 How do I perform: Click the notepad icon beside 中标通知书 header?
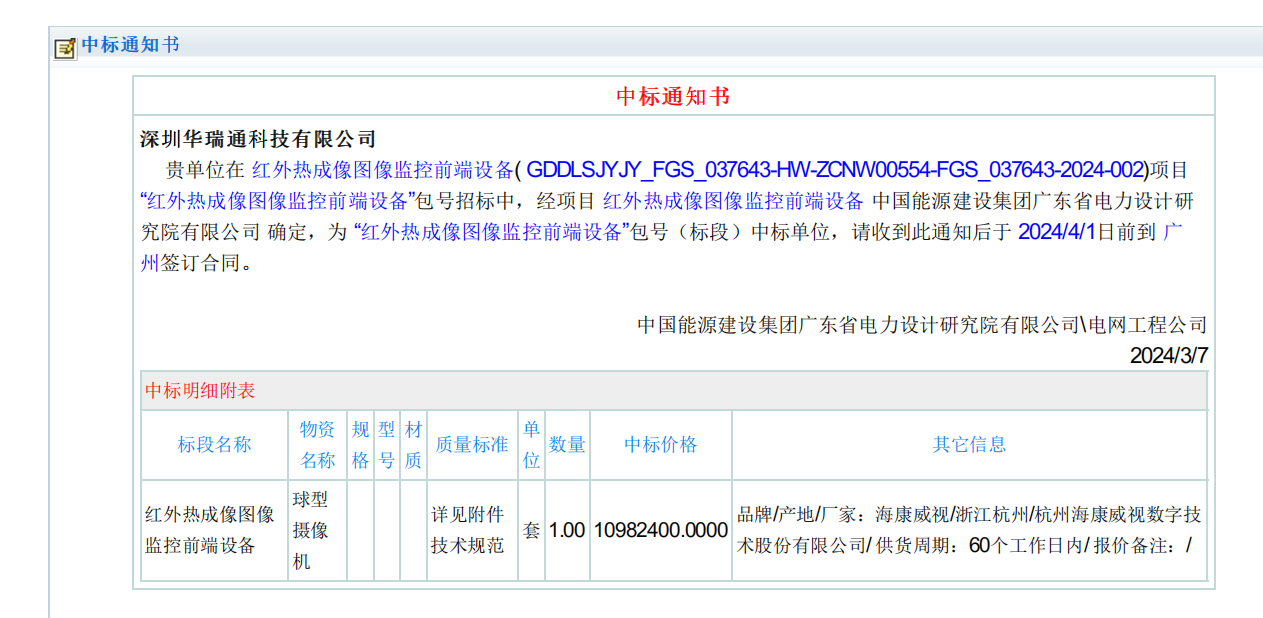(65, 47)
